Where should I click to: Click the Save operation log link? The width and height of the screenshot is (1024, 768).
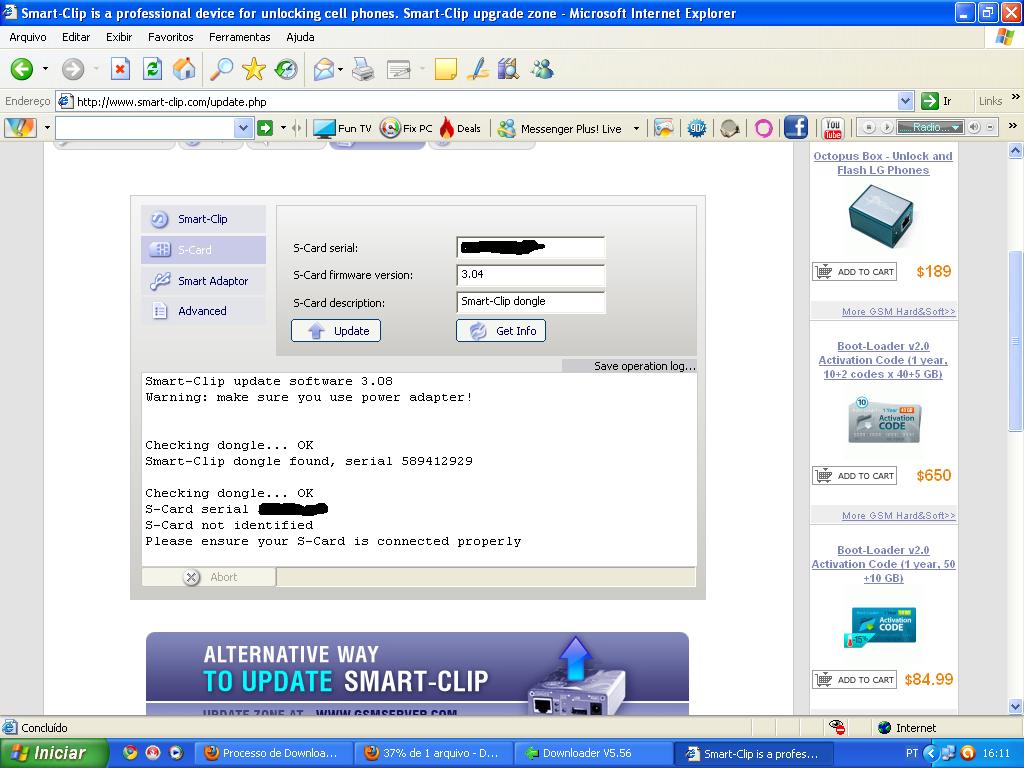tap(644, 366)
